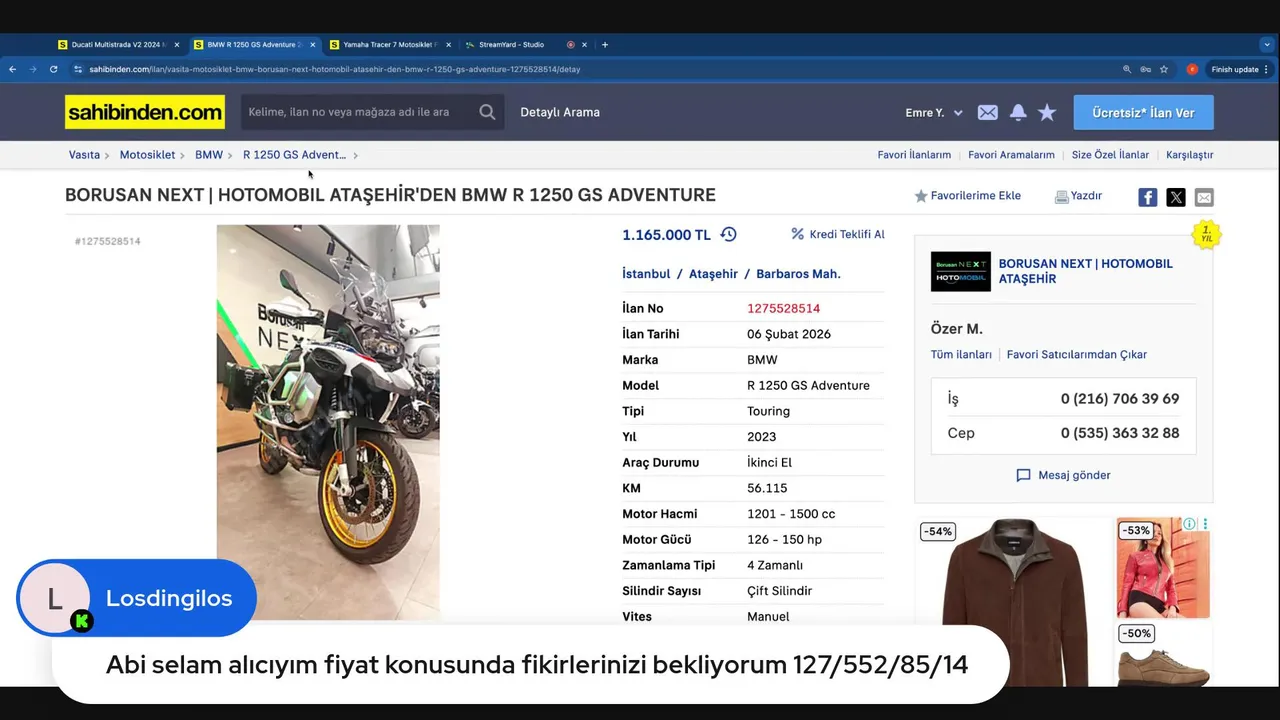Click Ücretsiz İlan Ver button
This screenshot has width=1280, height=720.
[x=1143, y=113]
